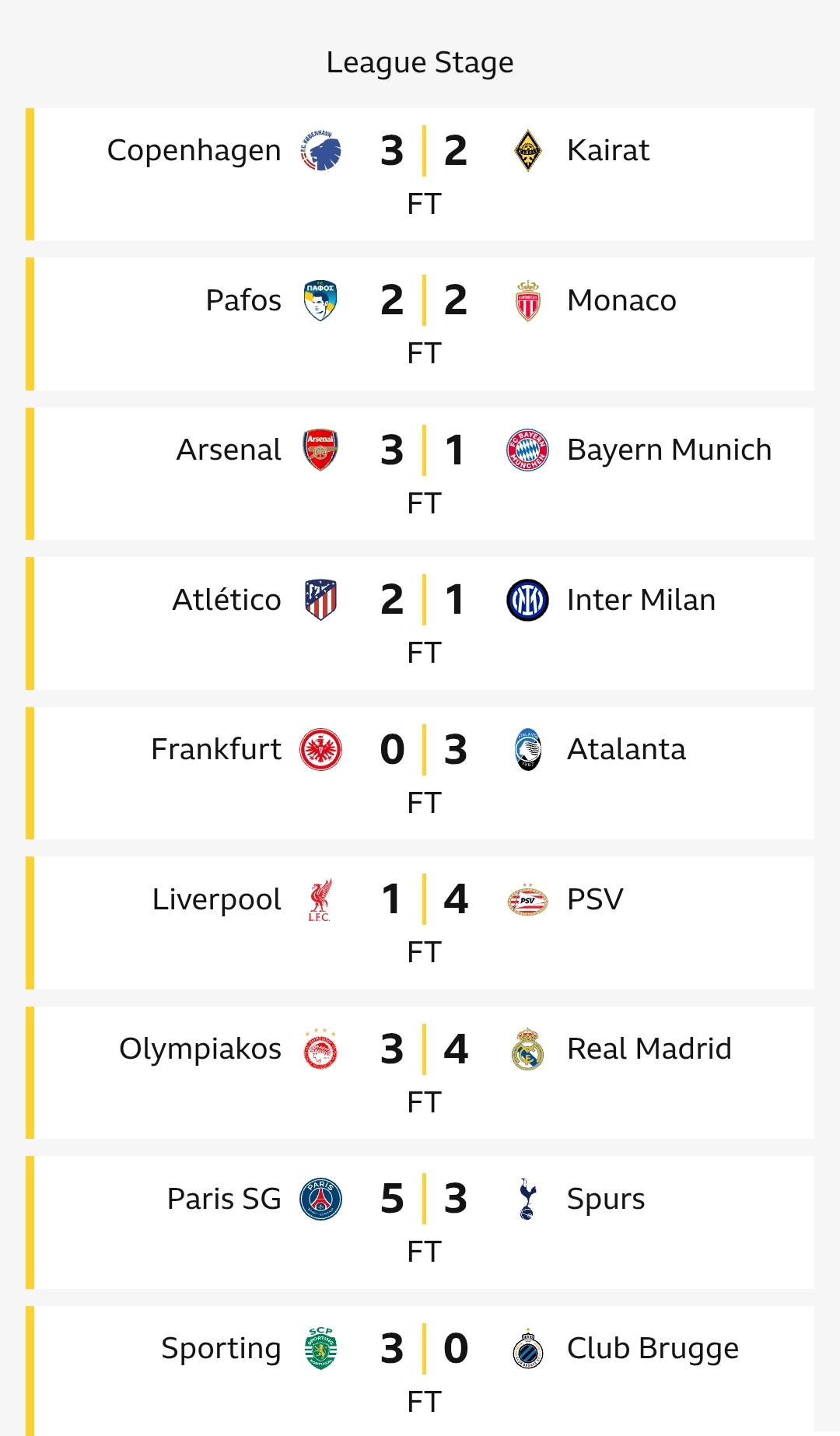
Task: Select the Frankfurt team name
Action: tap(216, 749)
